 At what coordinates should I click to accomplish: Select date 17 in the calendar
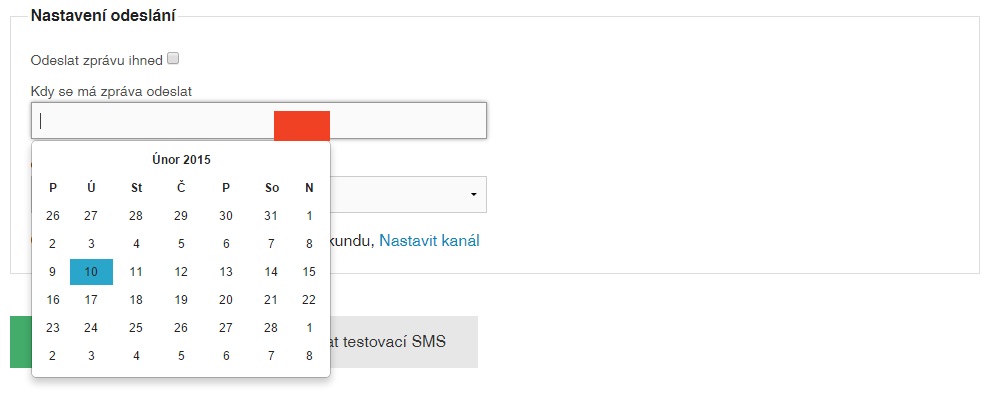tap(91, 300)
